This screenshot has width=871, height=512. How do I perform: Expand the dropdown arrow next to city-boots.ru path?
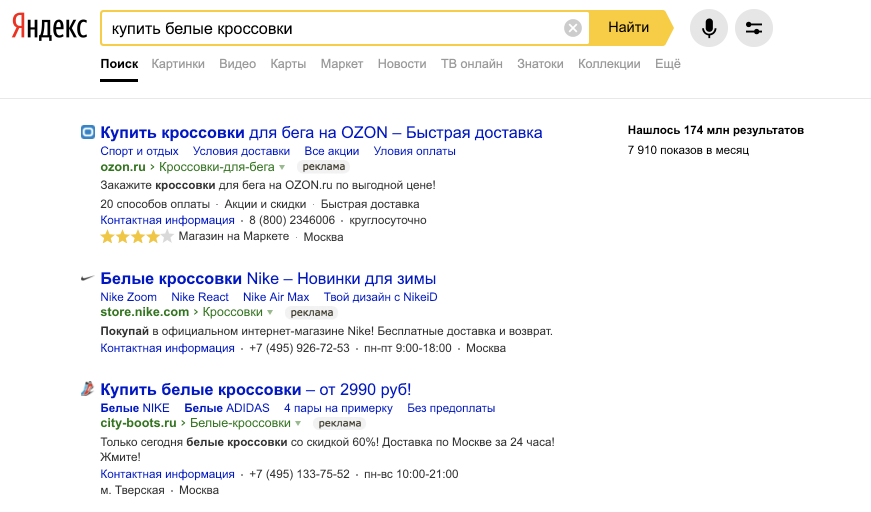pos(298,424)
